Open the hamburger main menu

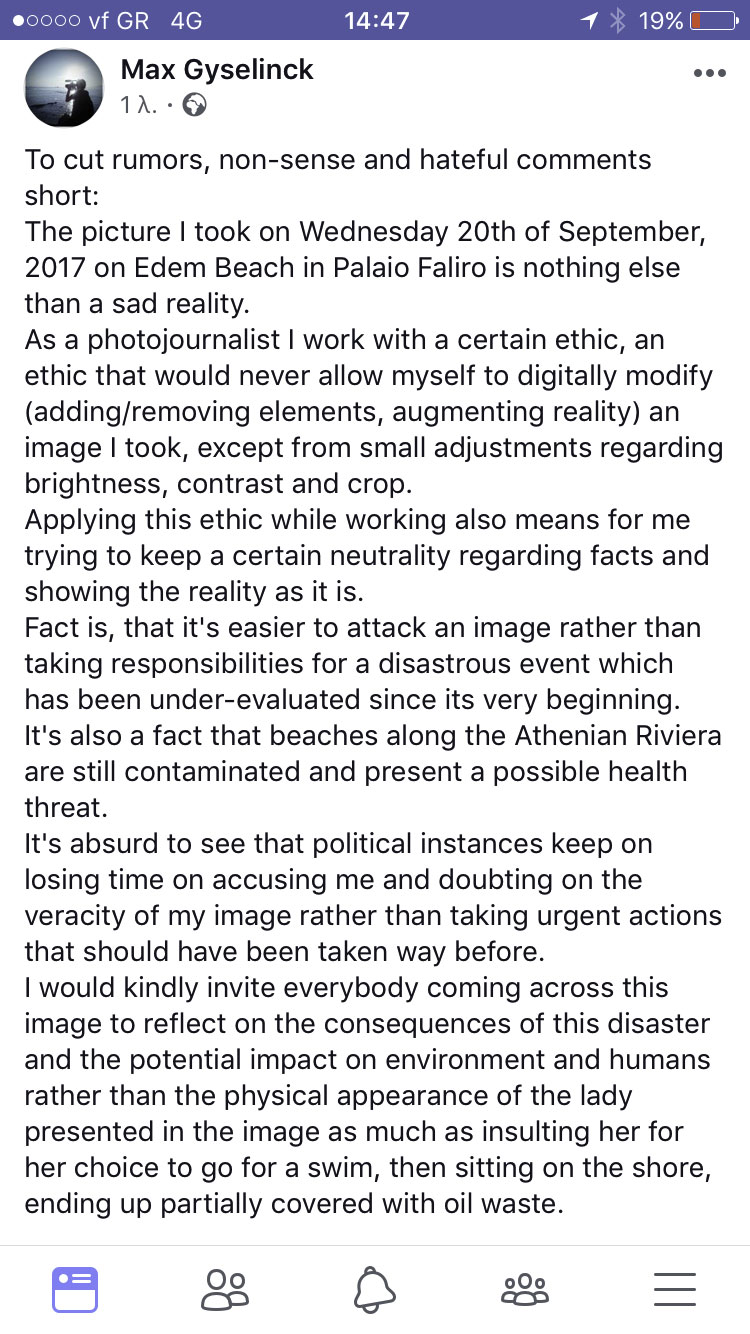pos(675,1289)
